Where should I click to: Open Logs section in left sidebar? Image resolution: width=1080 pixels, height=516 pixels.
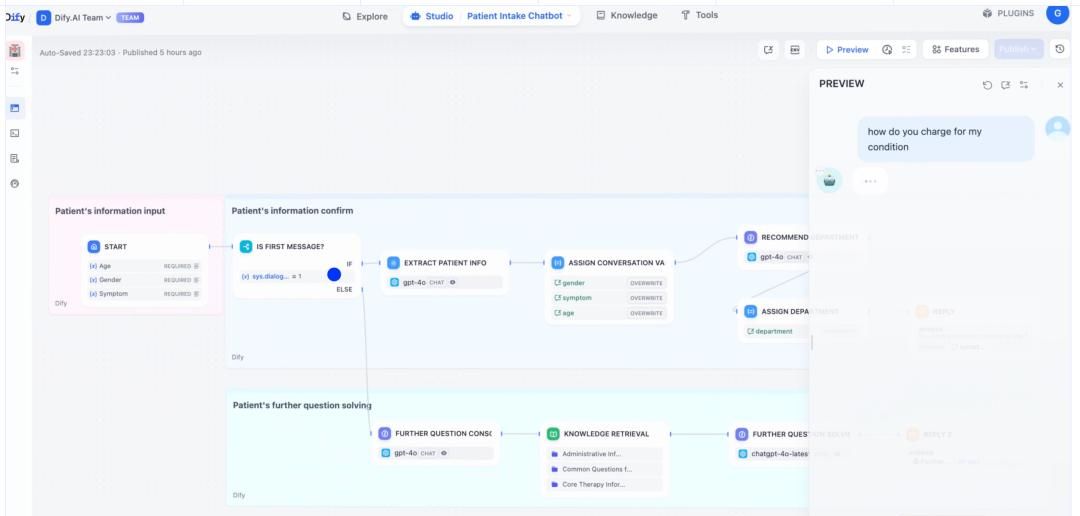[x=14, y=158]
